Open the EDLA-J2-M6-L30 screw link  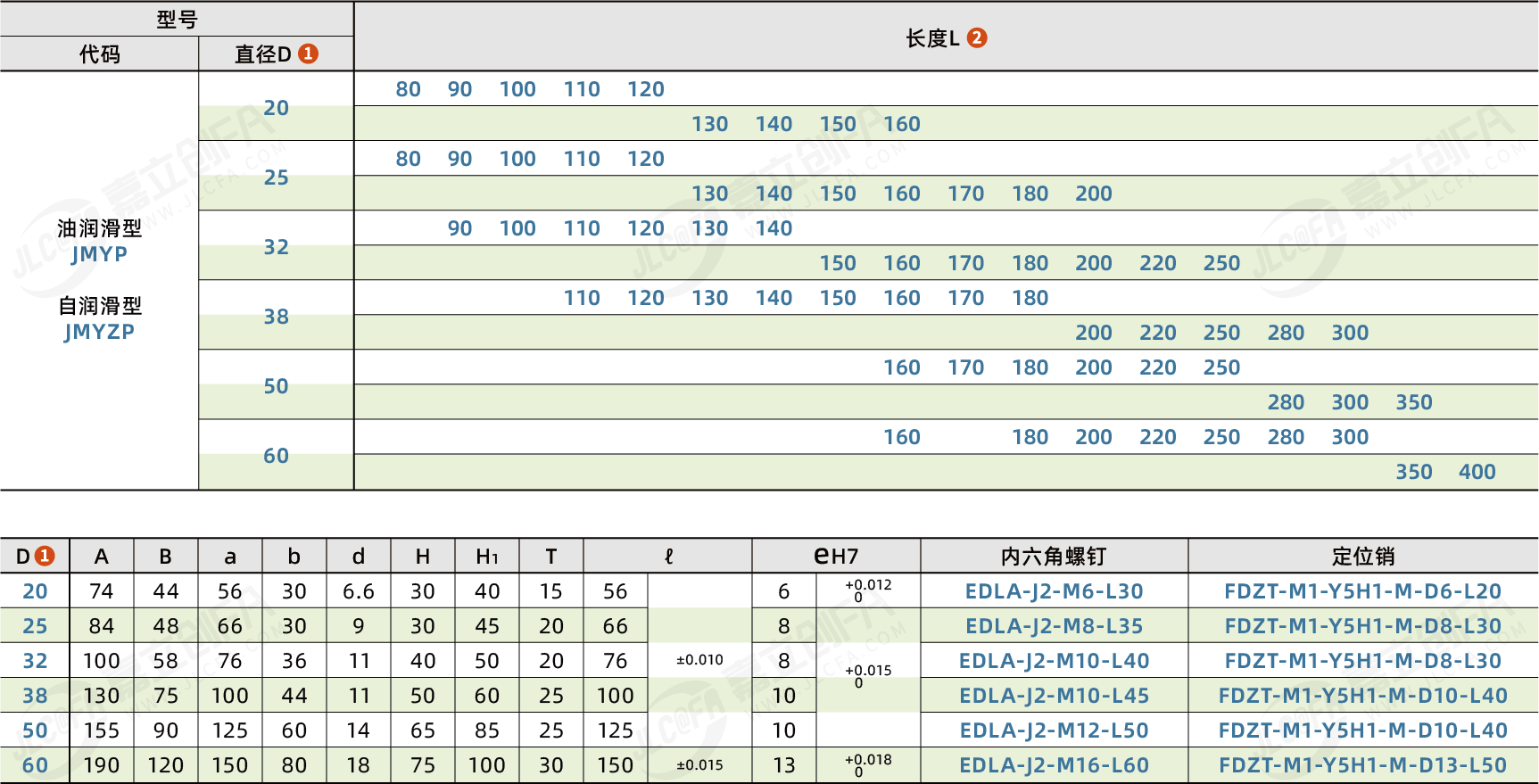tap(1054, 591)
